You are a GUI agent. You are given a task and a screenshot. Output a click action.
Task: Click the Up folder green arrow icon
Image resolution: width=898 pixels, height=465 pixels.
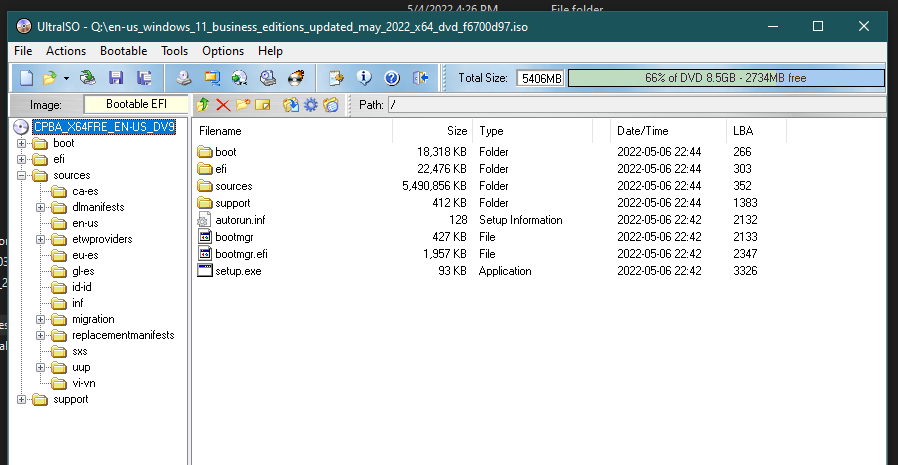(x=203, y=105)
